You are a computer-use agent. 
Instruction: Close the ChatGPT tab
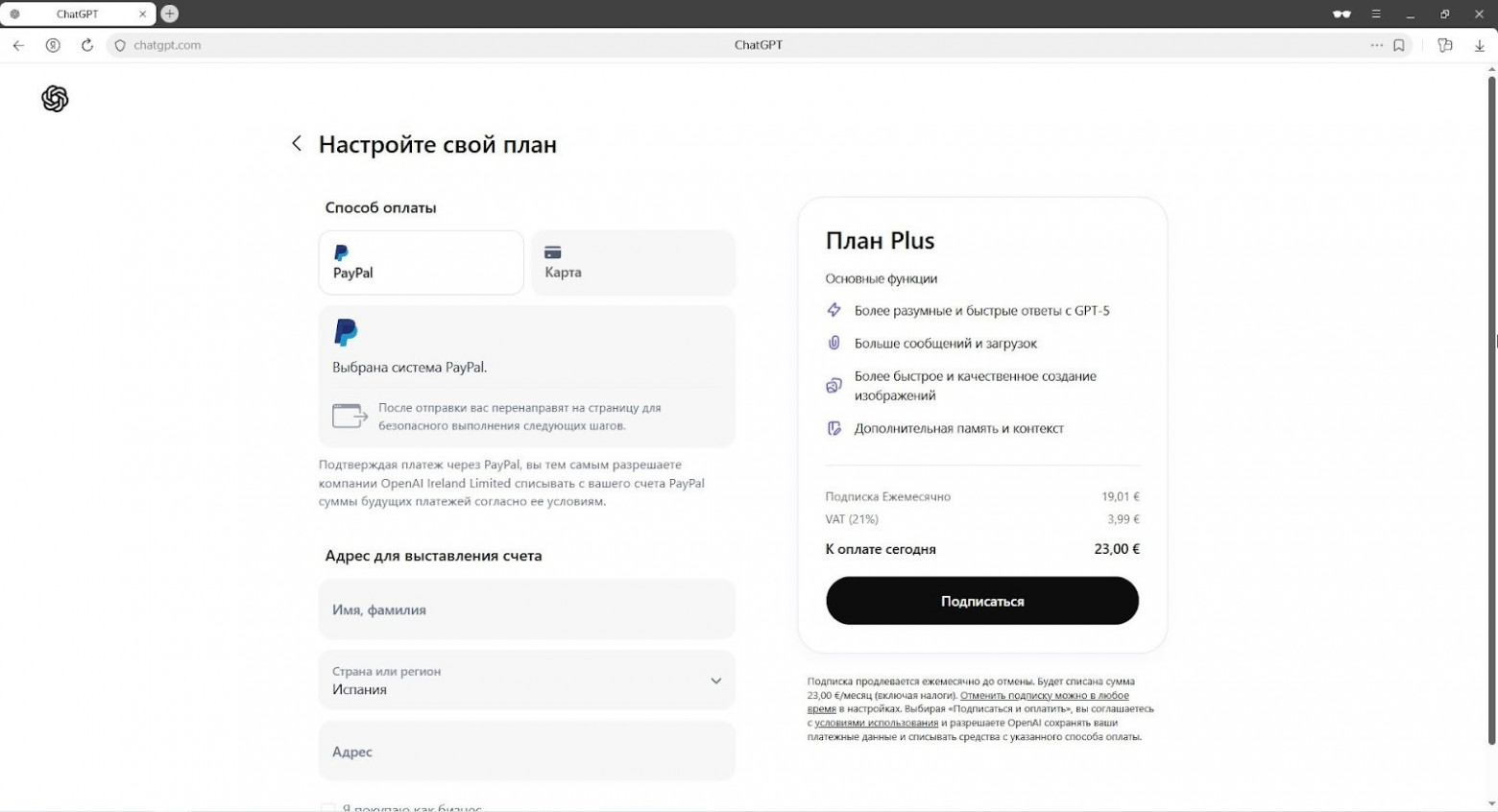click(x=143, y=14)
